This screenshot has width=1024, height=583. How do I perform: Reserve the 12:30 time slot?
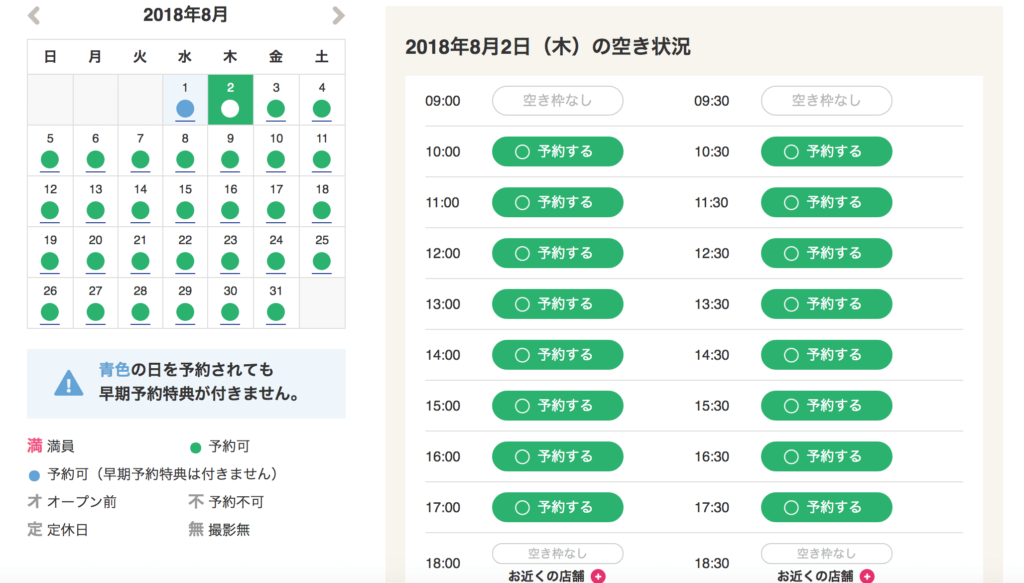point(826,253)
